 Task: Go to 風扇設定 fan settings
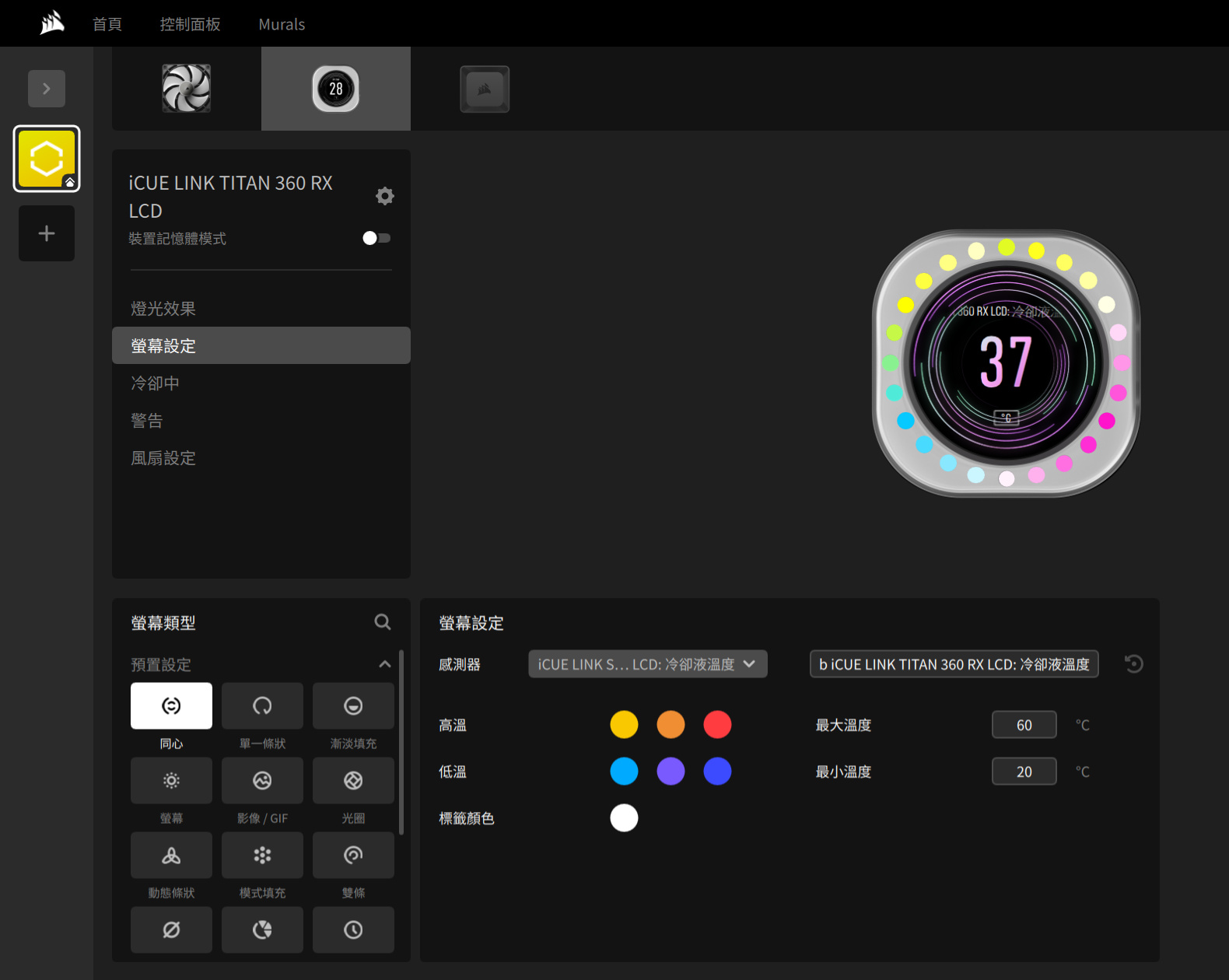pos(163,458)
